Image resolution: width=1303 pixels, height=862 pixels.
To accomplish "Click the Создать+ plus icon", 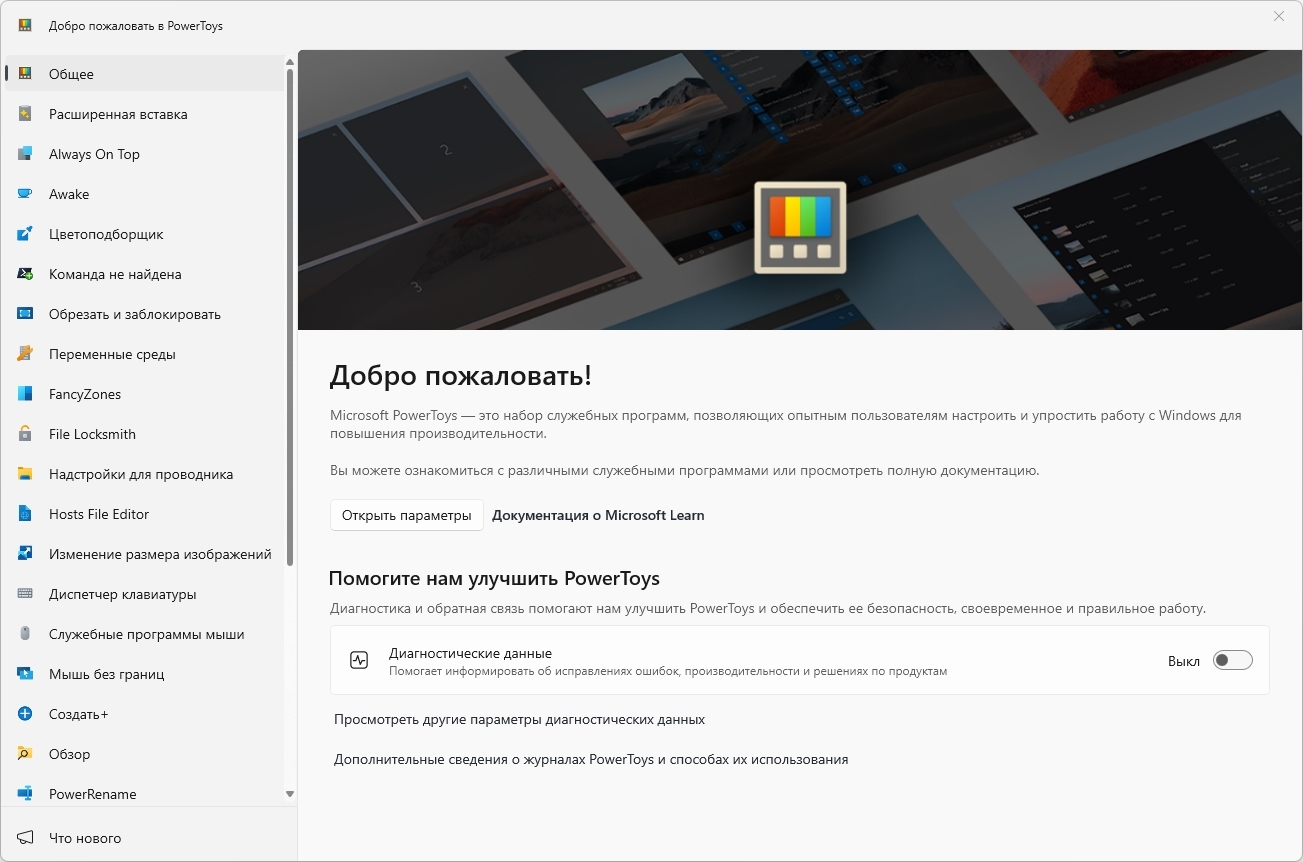I will coord(25,714).
